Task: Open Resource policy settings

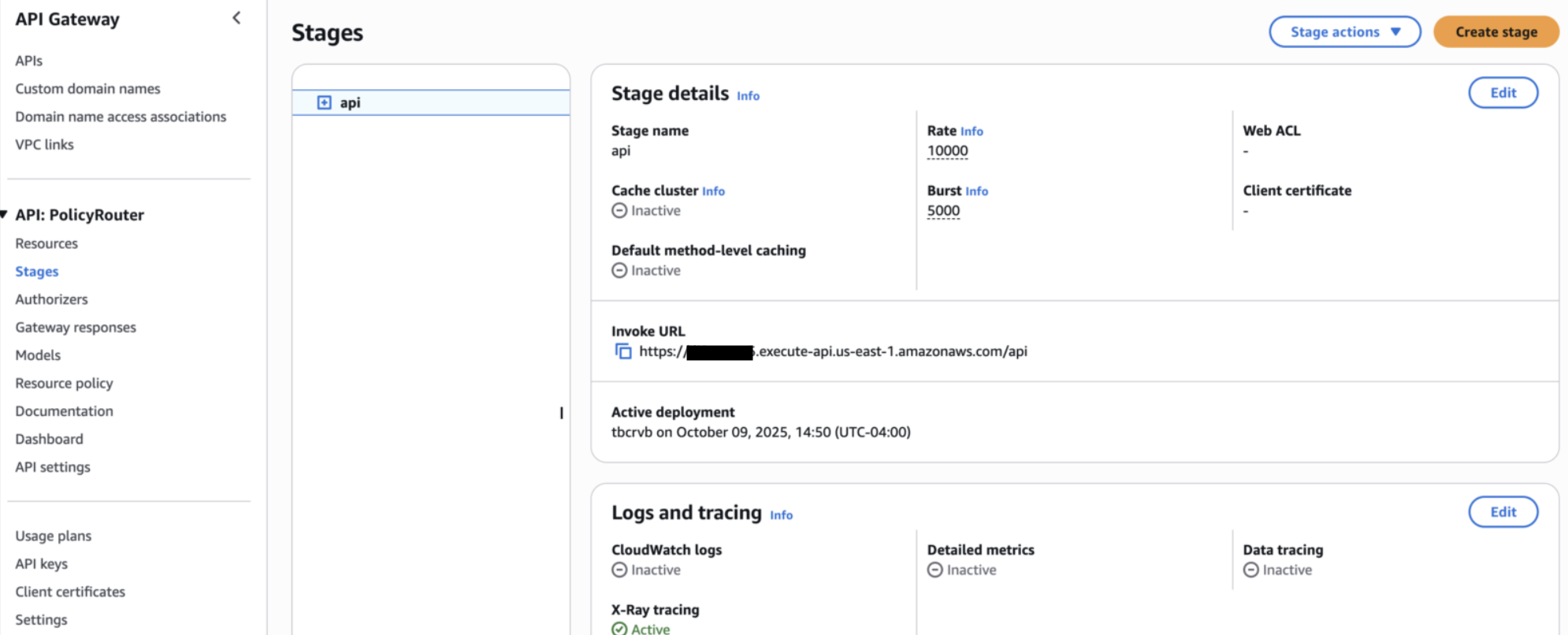Action: (x=64, y=383)
